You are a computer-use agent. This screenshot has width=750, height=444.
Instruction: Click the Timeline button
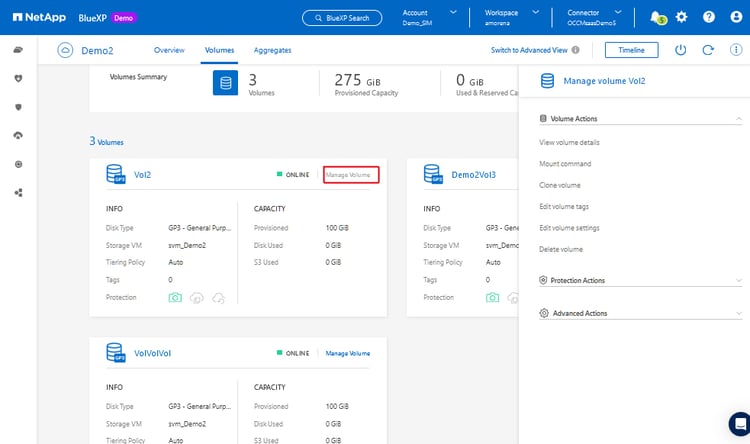[631, 50]
